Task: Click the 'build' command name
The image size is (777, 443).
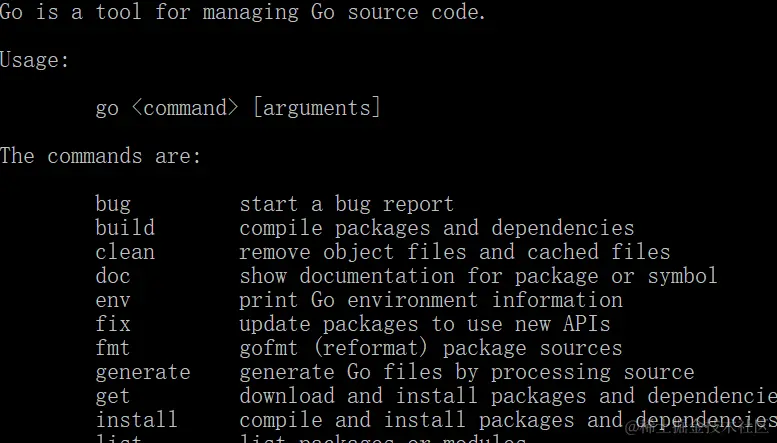Action: (x=125, y=228)
